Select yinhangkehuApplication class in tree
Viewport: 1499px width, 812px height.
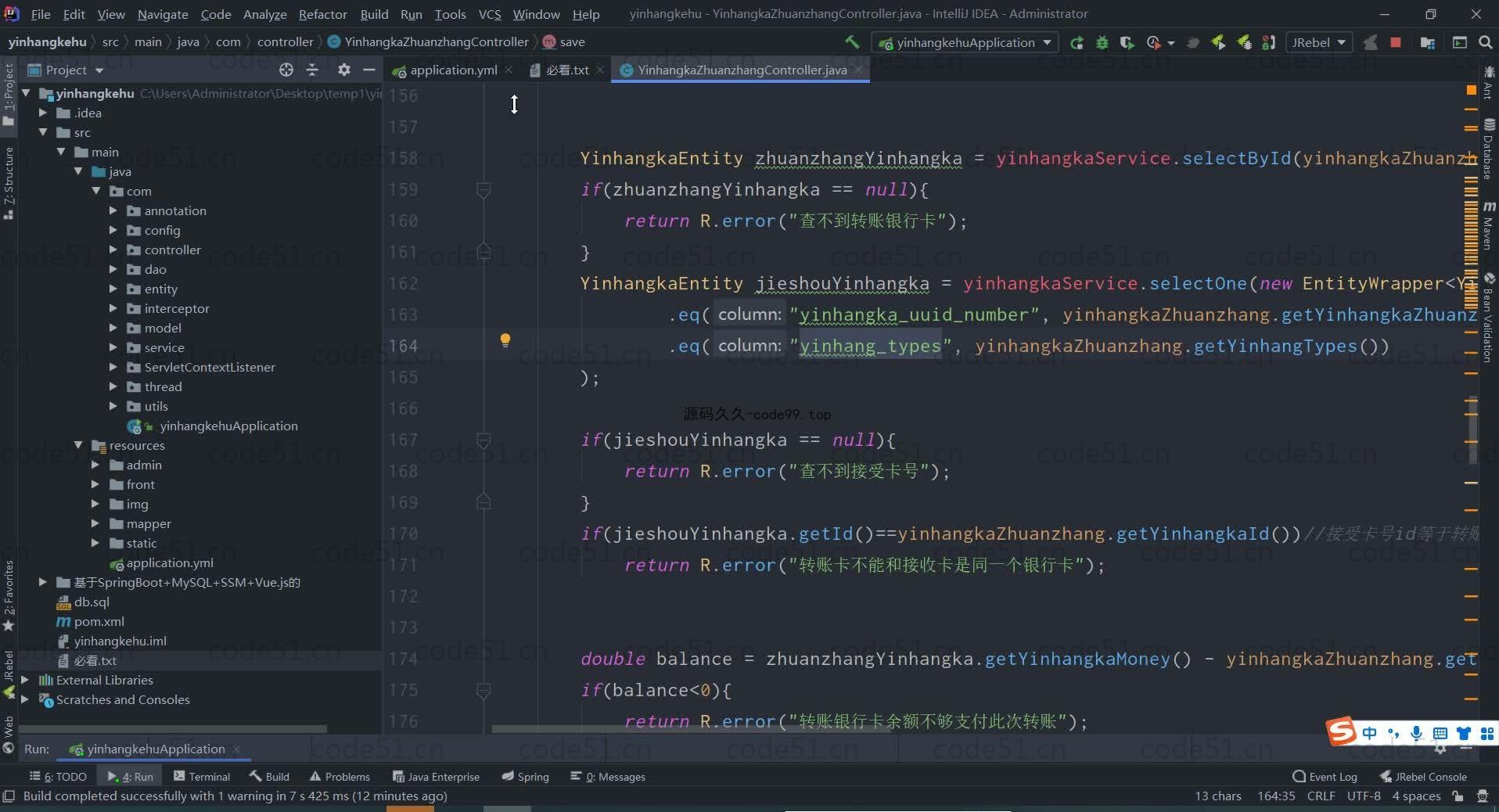point(228,426)
